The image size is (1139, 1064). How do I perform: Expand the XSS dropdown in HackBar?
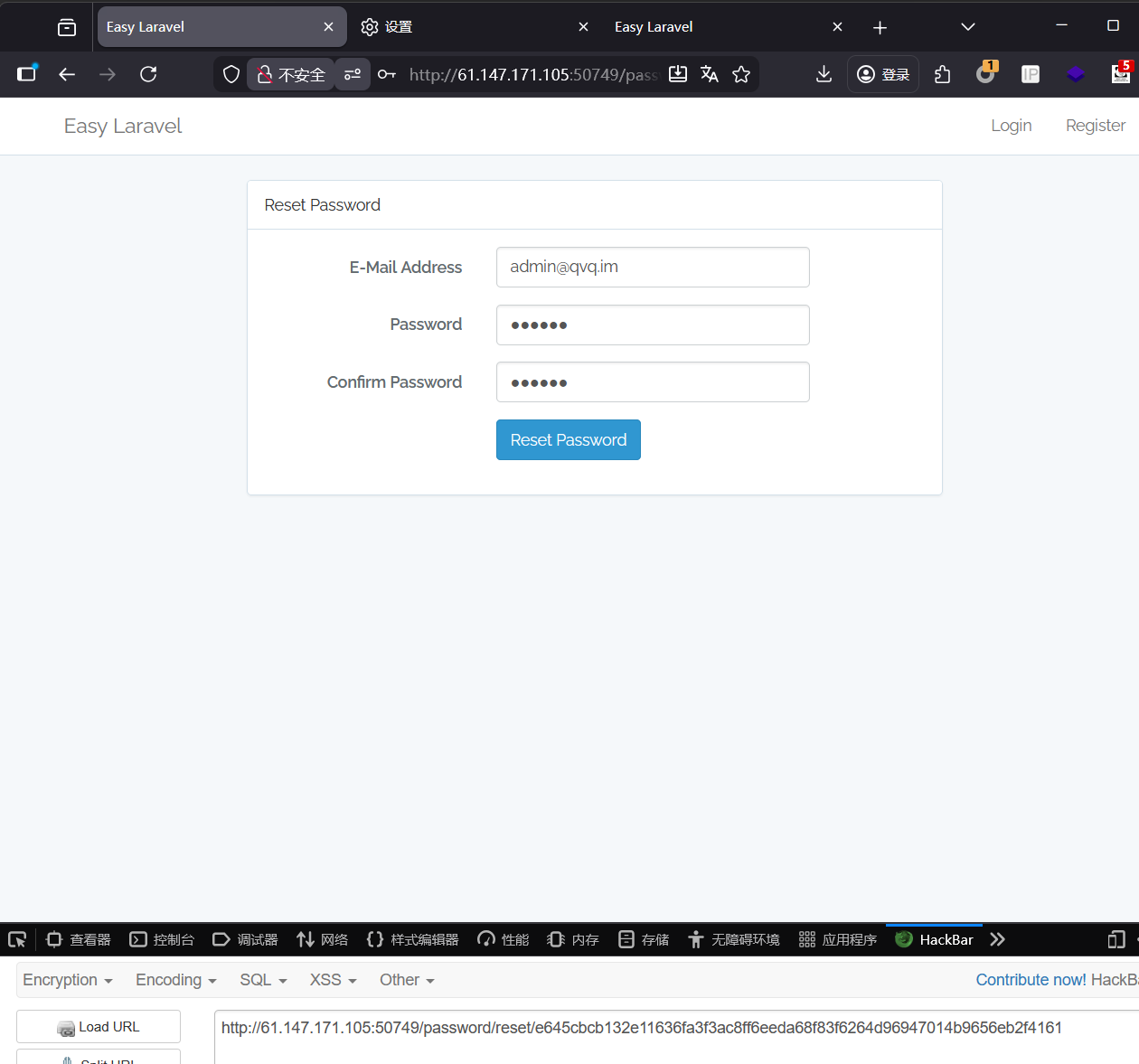tap(334, 980)
